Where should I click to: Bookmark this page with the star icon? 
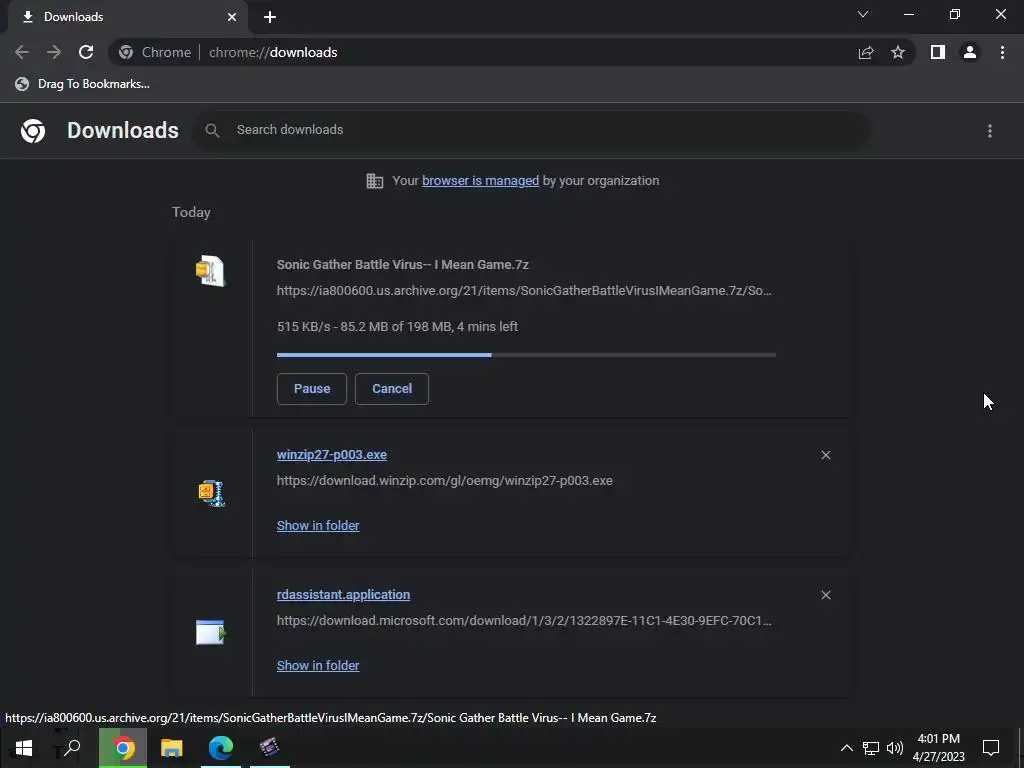click(x=898, y=52)
